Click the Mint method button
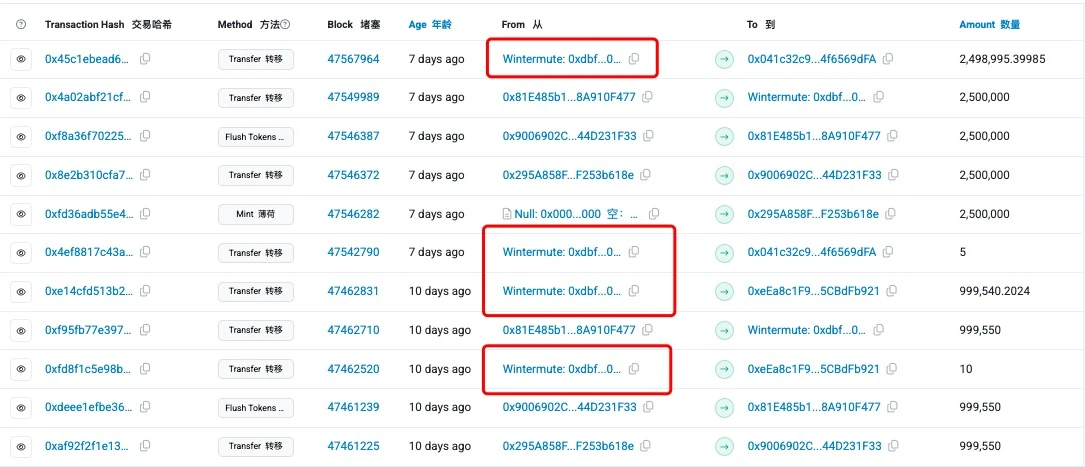The image size is (1085, 467). (x=255, y=214)
